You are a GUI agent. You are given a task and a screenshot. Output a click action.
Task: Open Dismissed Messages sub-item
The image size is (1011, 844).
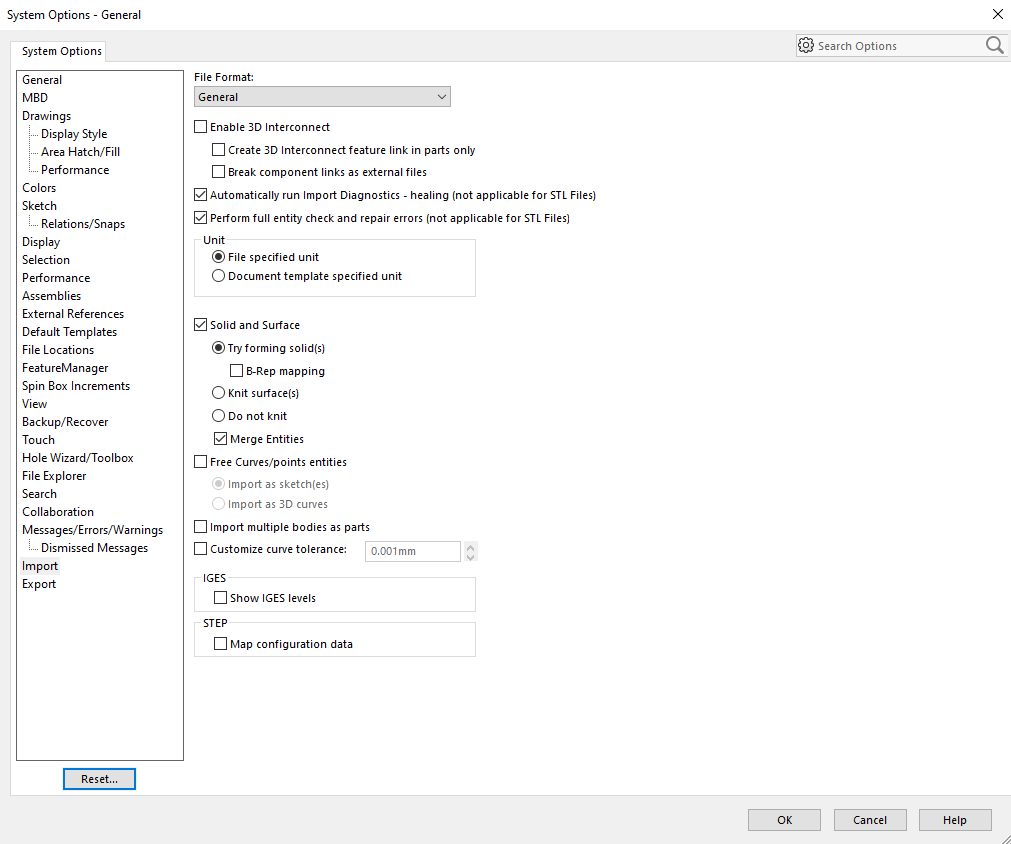[94, 548]
